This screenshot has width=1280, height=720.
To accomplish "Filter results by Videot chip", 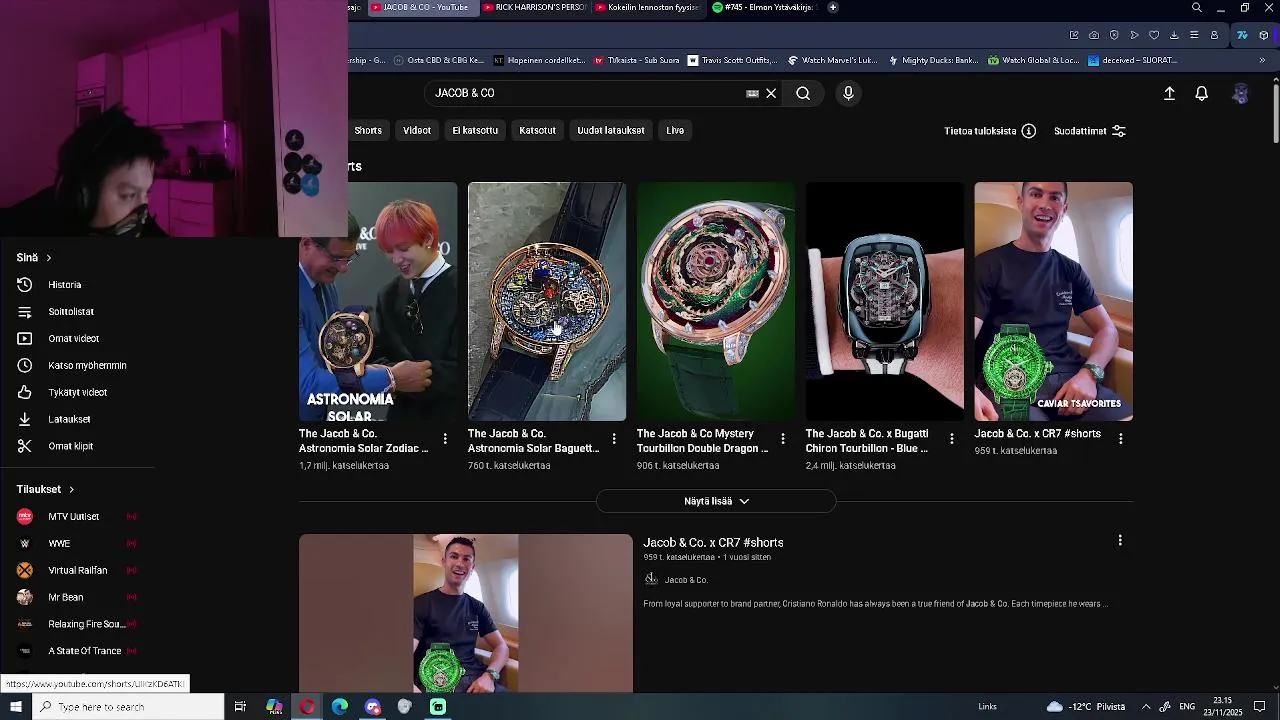I will point(417,131).
